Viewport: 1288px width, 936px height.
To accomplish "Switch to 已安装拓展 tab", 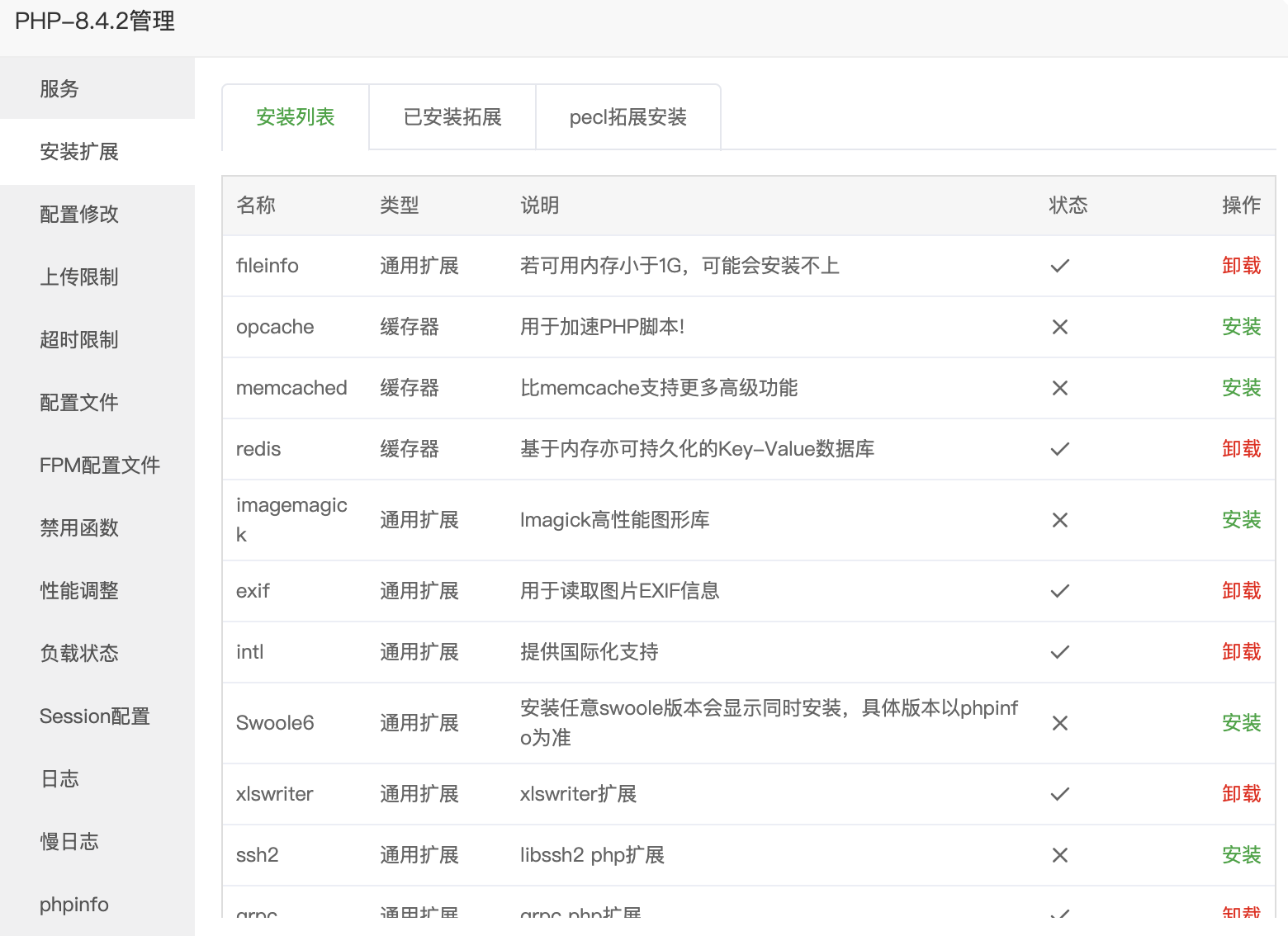I will 452,117.
